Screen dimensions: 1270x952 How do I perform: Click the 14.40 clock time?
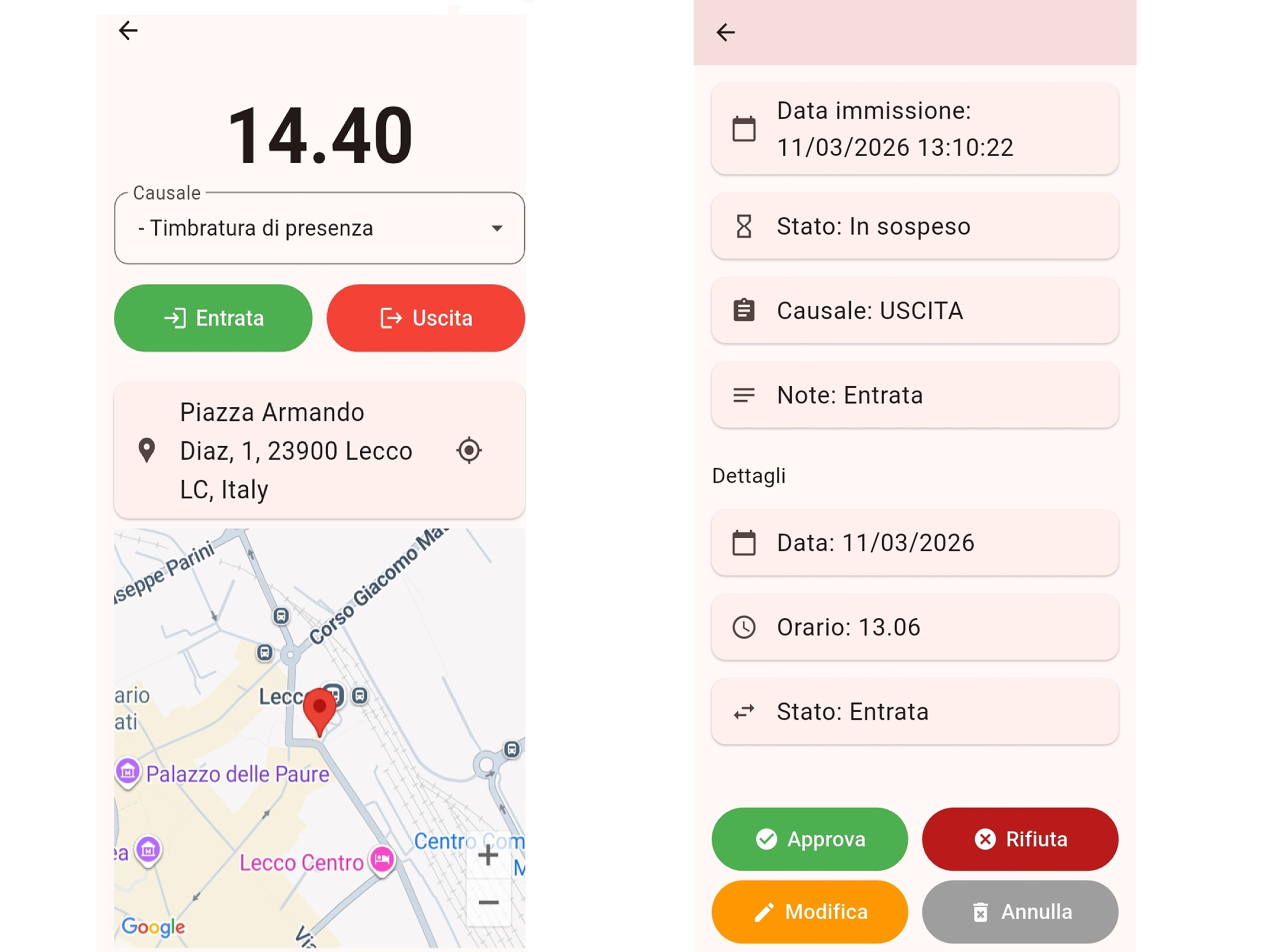click(x=320, y=136)
